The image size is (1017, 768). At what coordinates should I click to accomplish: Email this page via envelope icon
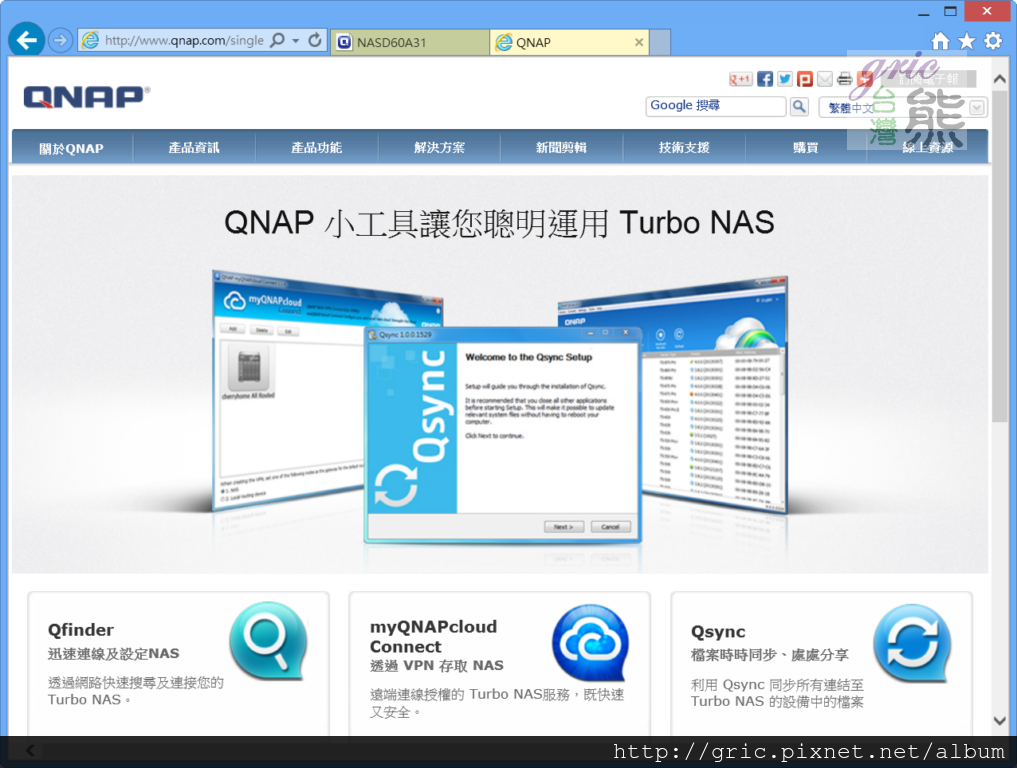[824, 79]
